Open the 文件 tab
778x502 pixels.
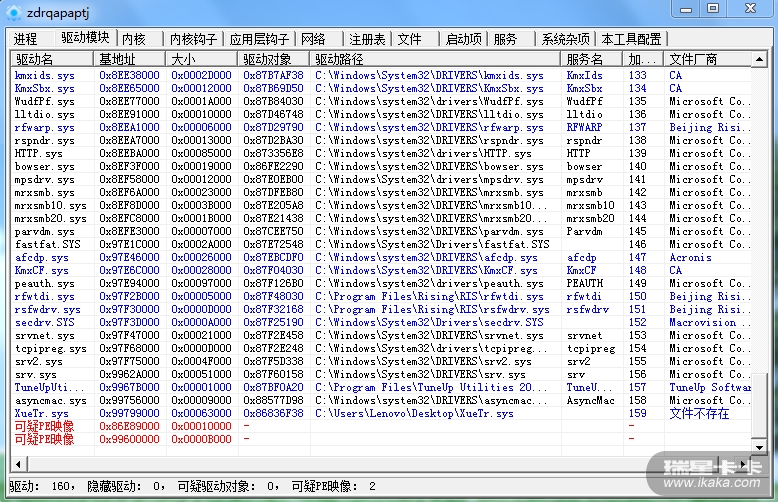410,39
